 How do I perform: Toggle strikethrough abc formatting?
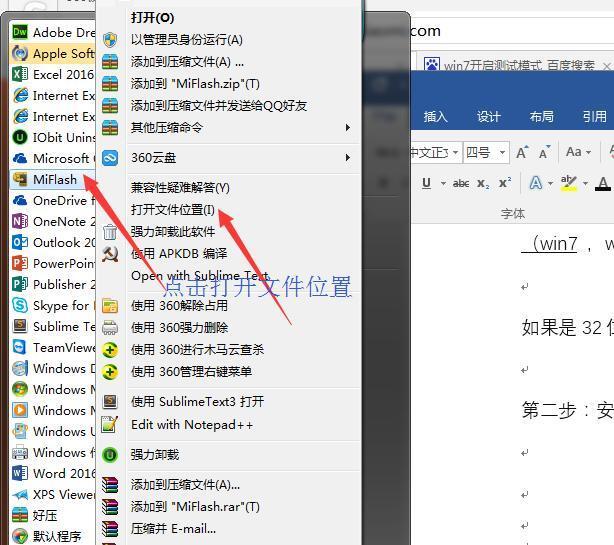pyautogui.click(x=461, y=183)
